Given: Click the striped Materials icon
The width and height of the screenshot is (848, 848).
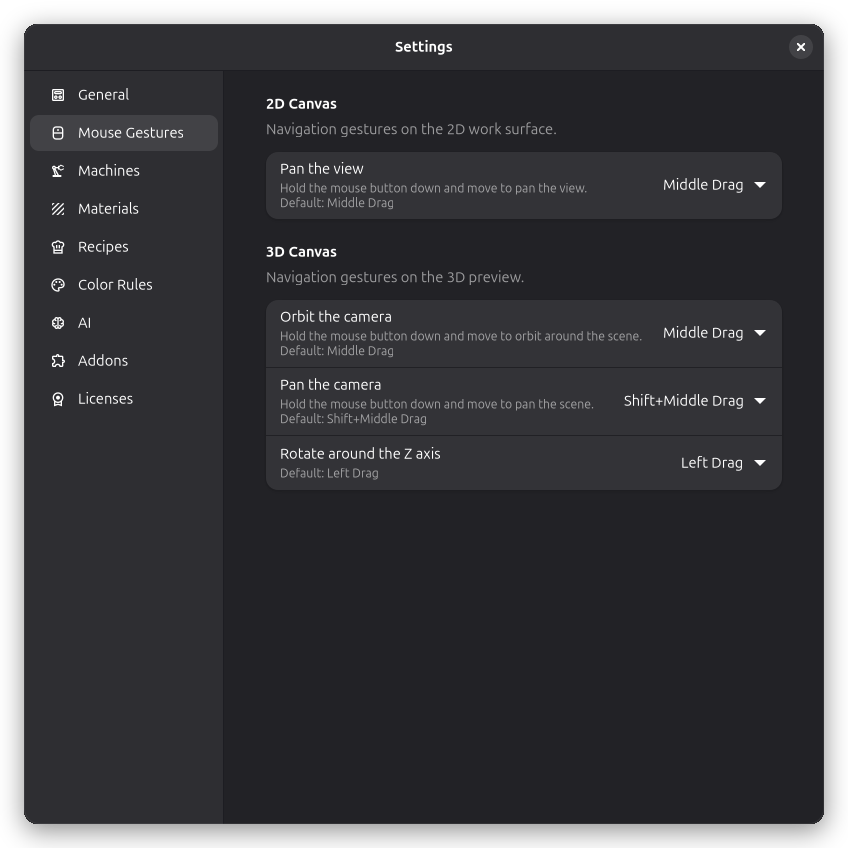Looking at the screenshot, I should tap(58, 209).
